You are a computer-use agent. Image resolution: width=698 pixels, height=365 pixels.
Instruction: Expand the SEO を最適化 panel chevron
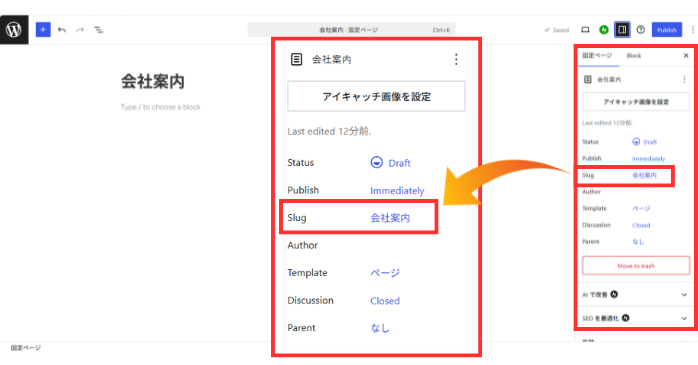coord(684,318)
